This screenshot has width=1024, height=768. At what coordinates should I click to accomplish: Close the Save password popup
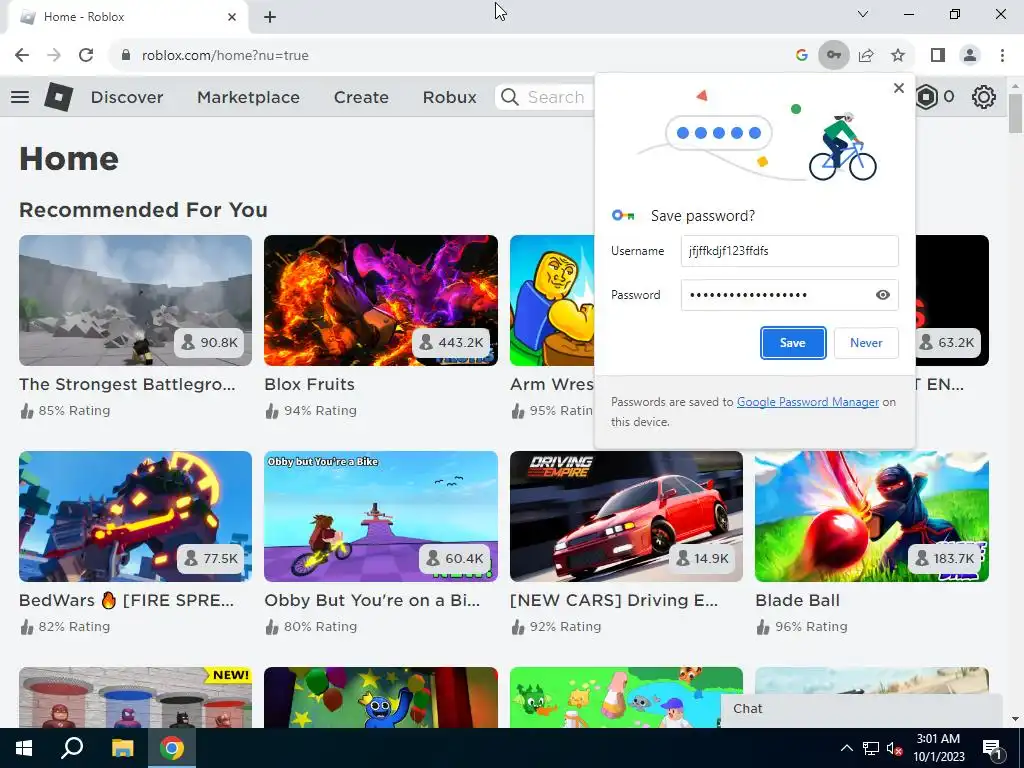(x=899, y=88)
